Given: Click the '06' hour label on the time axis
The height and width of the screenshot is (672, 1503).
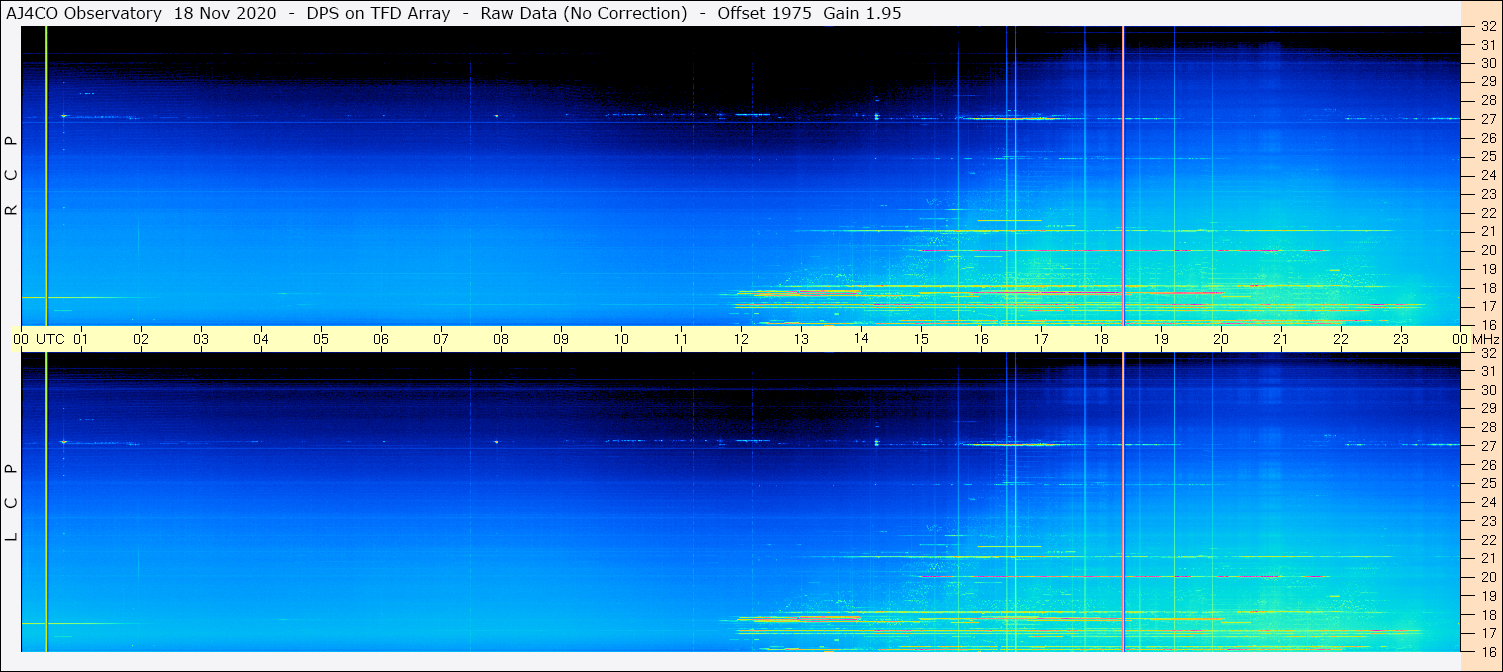Looking at the screenshot, I should (x=381, y=339).
